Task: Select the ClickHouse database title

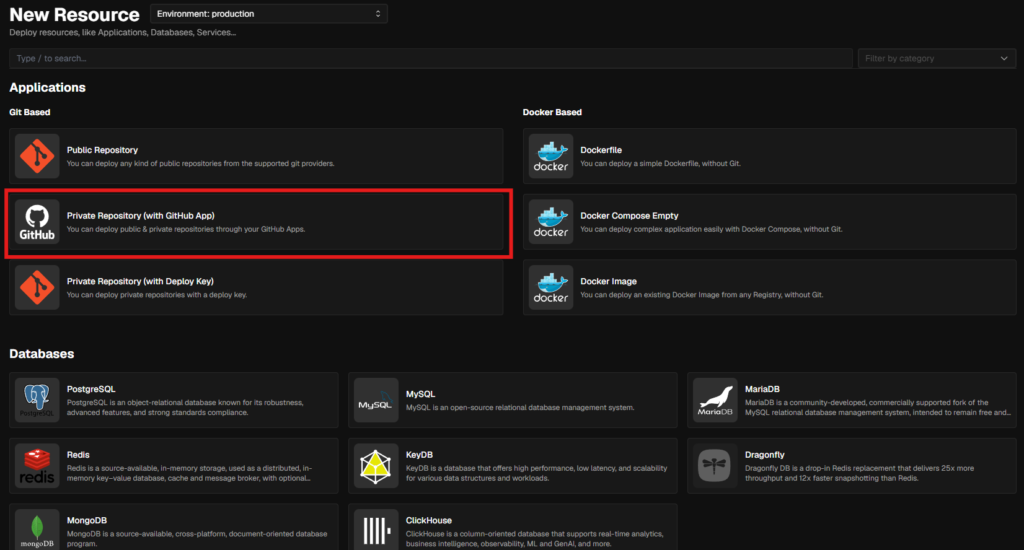Action: pyautogui.click(x=428, y=521)
